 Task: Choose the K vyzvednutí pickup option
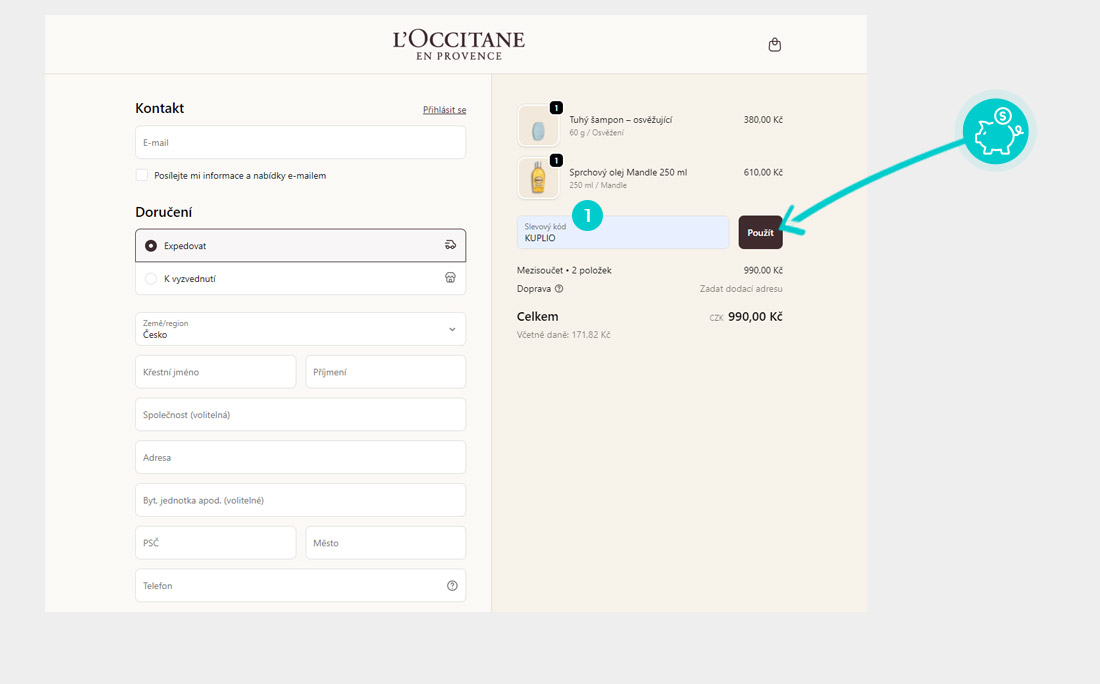coord(151,279)
